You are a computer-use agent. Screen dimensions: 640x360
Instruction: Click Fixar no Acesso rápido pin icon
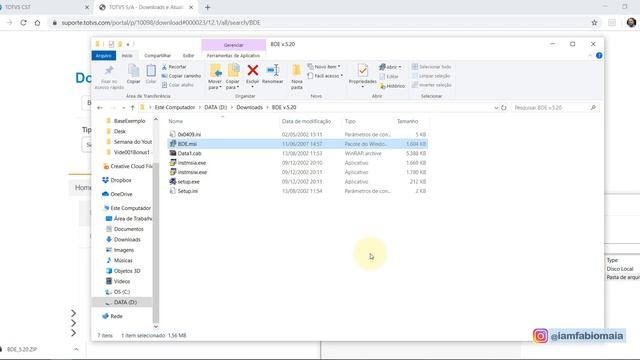click(x=109, y=71)
